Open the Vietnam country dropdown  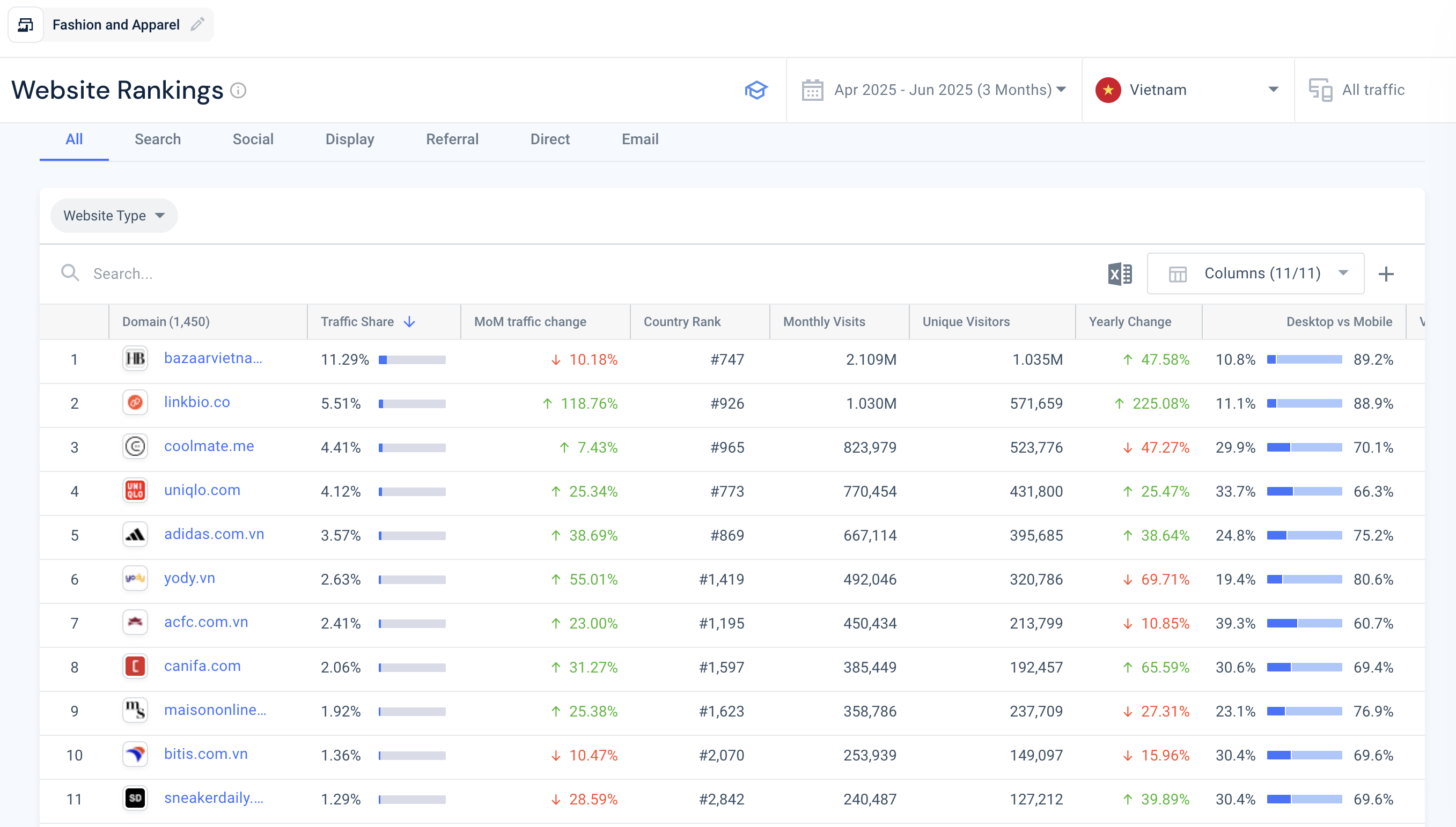(1189, 90)
